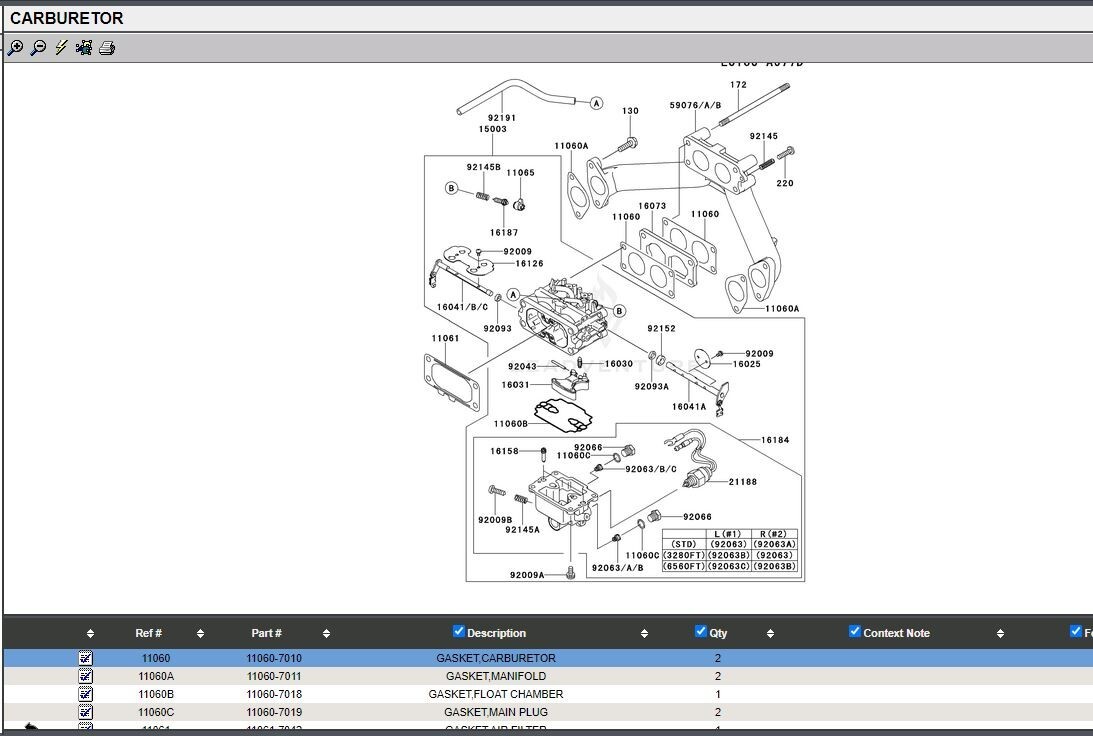Click callout 16187 in the diagram
Screen dimensions: 1093x736
pos(503,233)
